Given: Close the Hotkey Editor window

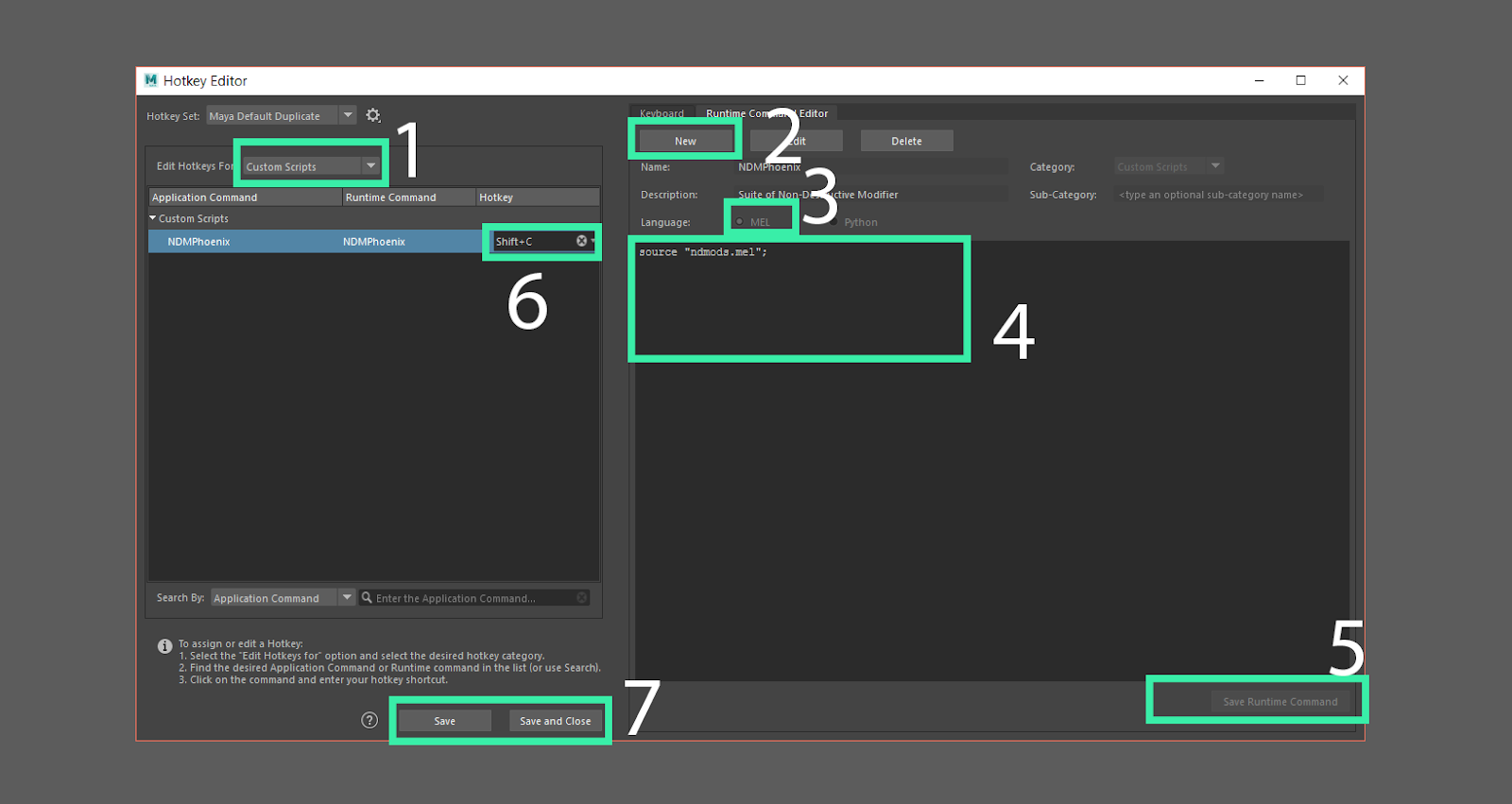Looking at the screenshot, I should 1343,80.
